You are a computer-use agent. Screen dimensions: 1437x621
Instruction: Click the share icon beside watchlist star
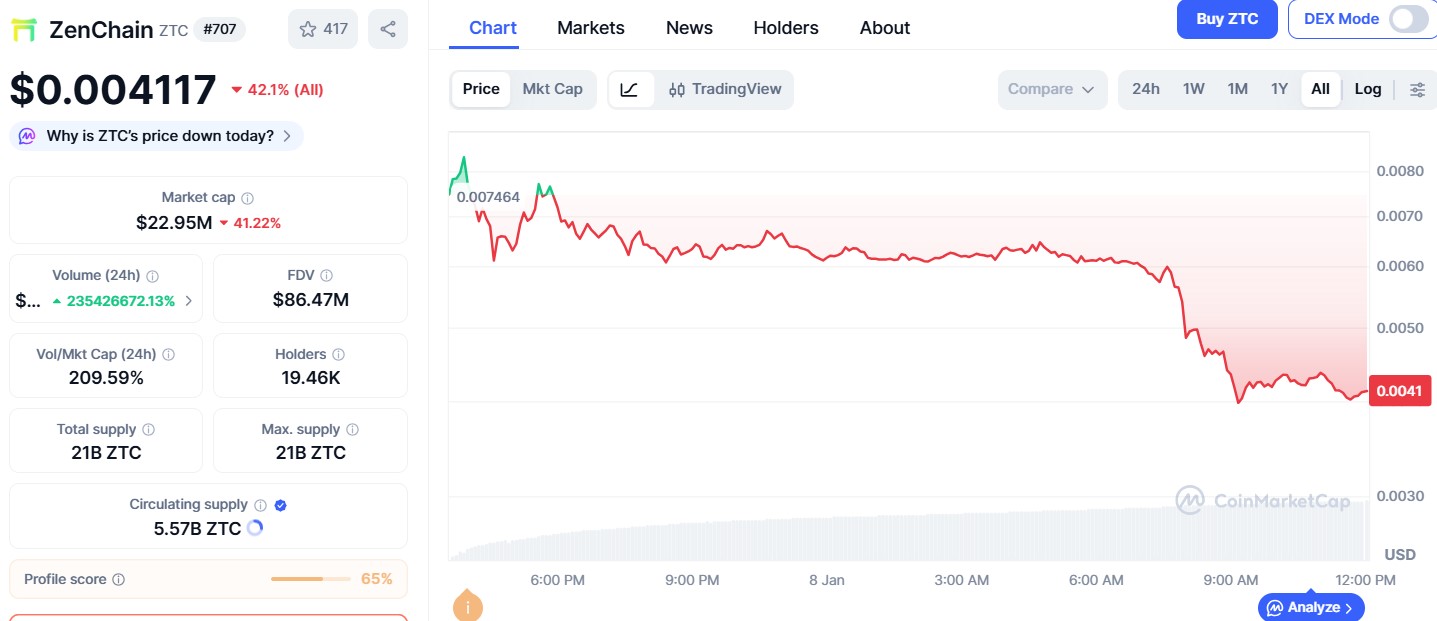click(x=387, y=29)
